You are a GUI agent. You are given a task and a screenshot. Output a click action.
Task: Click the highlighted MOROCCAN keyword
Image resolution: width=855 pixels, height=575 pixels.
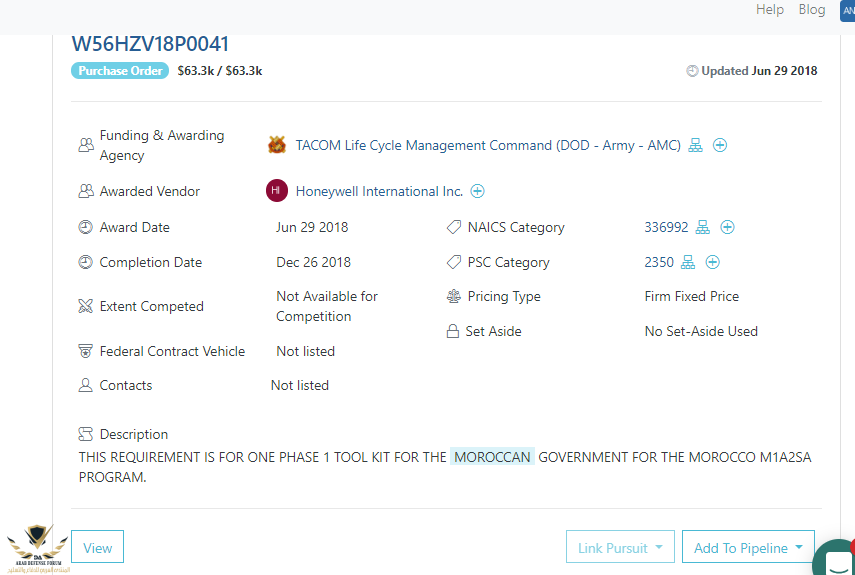pyautogui.click(x=492, y=457)
